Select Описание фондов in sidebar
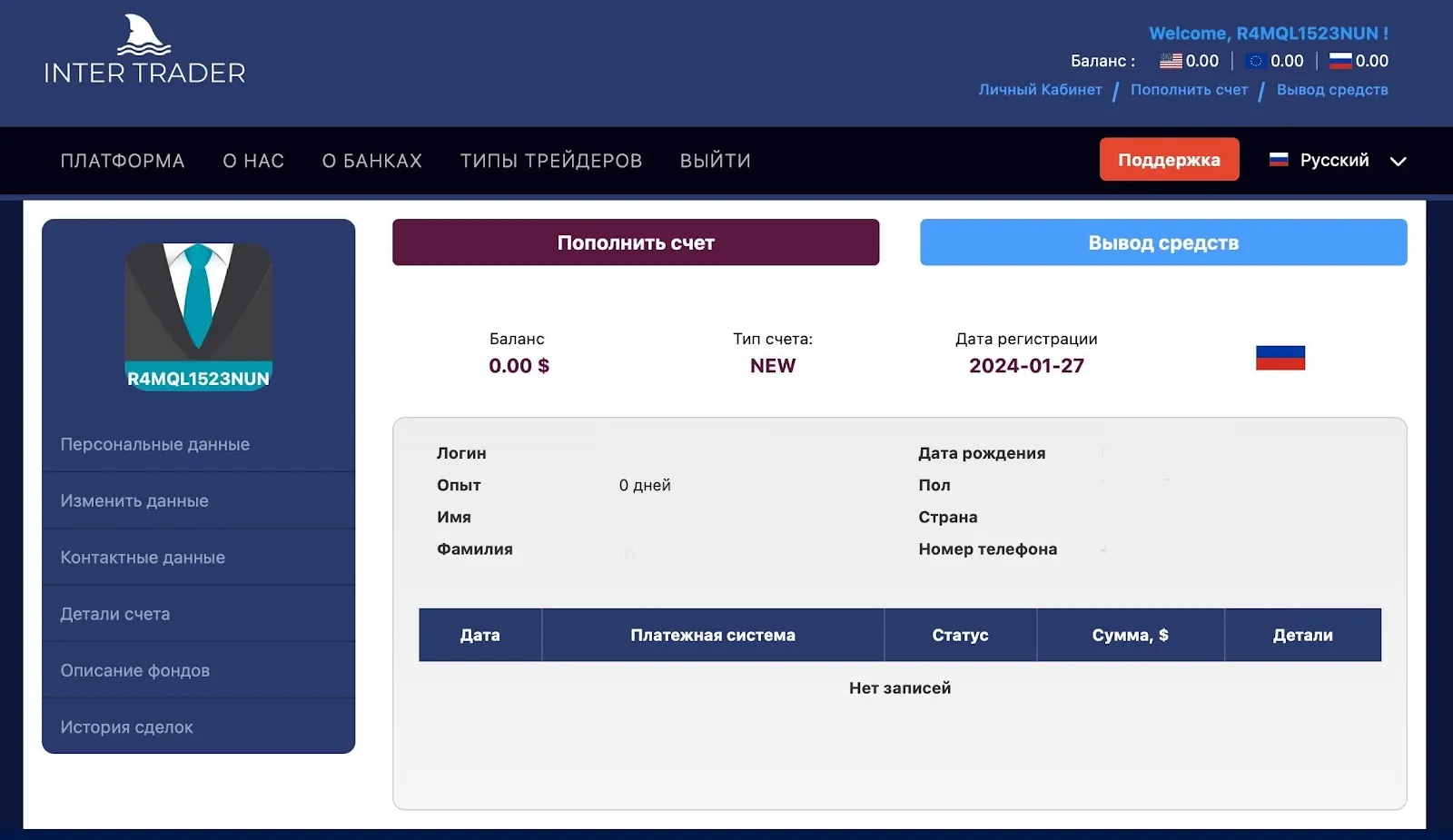The image size is (1453, 840). click(198, 670)
